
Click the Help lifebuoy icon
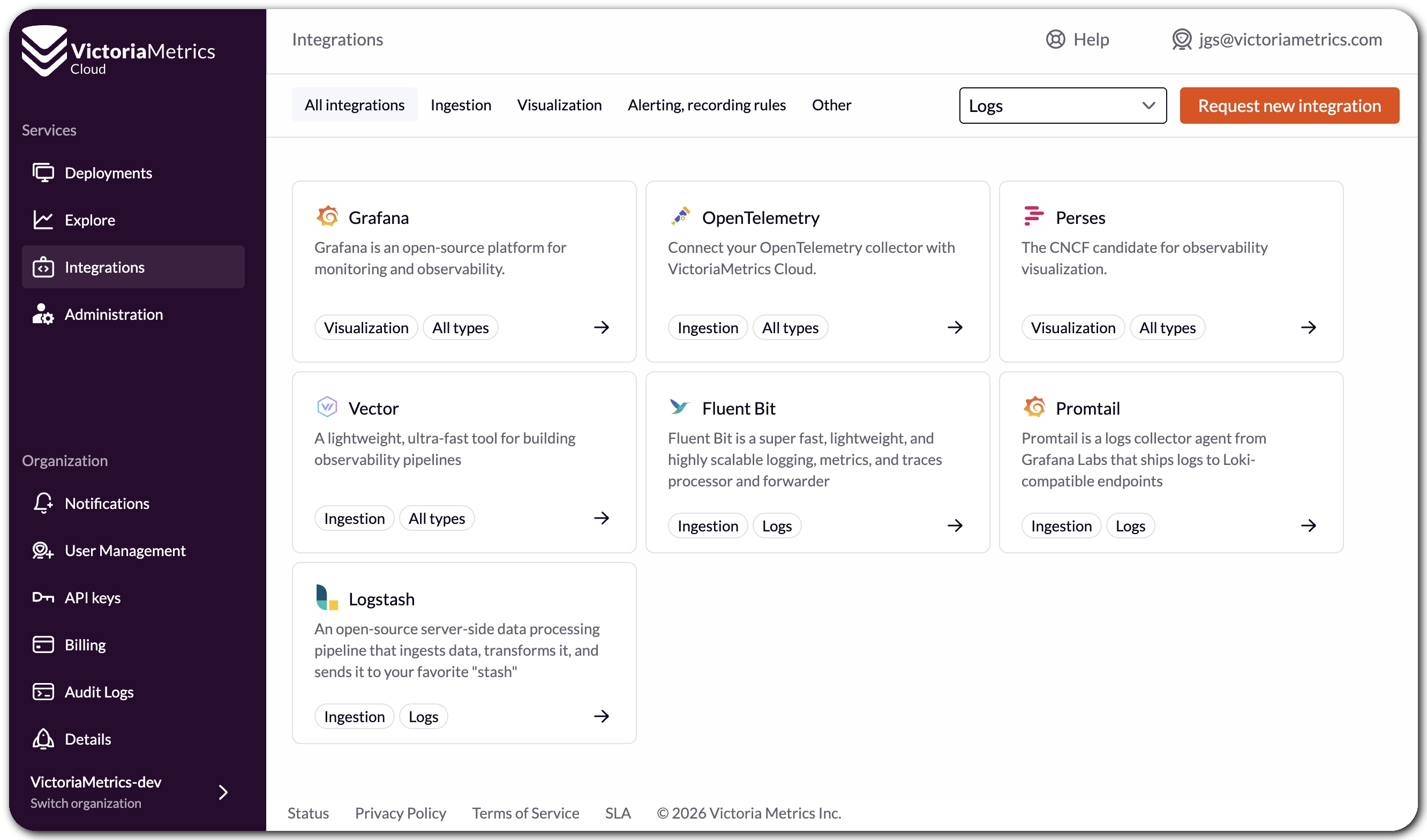(x=1055, y=39)
